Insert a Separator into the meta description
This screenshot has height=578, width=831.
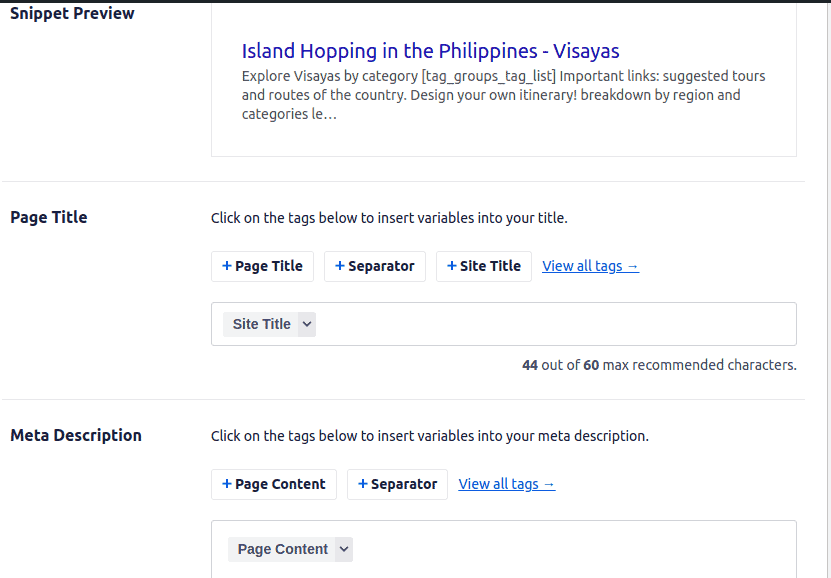[397, 484]
